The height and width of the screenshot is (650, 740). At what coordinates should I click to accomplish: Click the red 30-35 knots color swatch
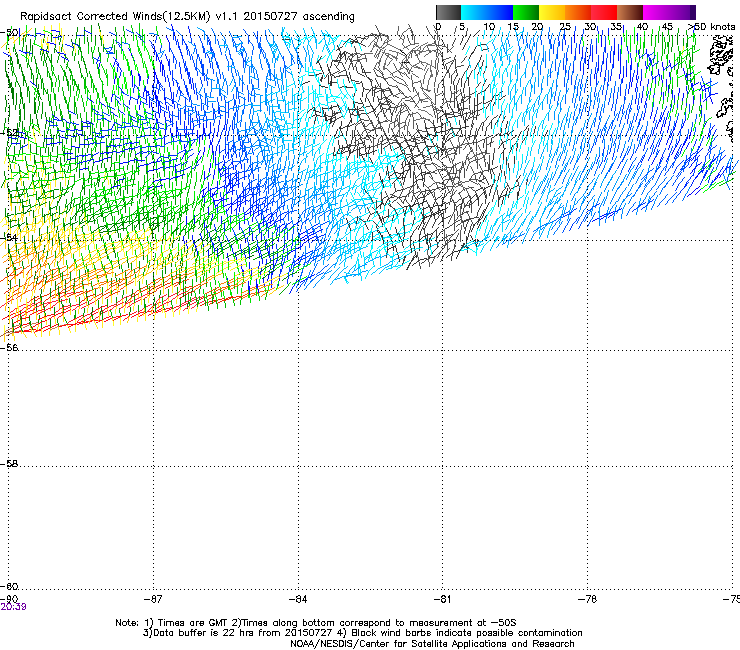tap(604, 12)
